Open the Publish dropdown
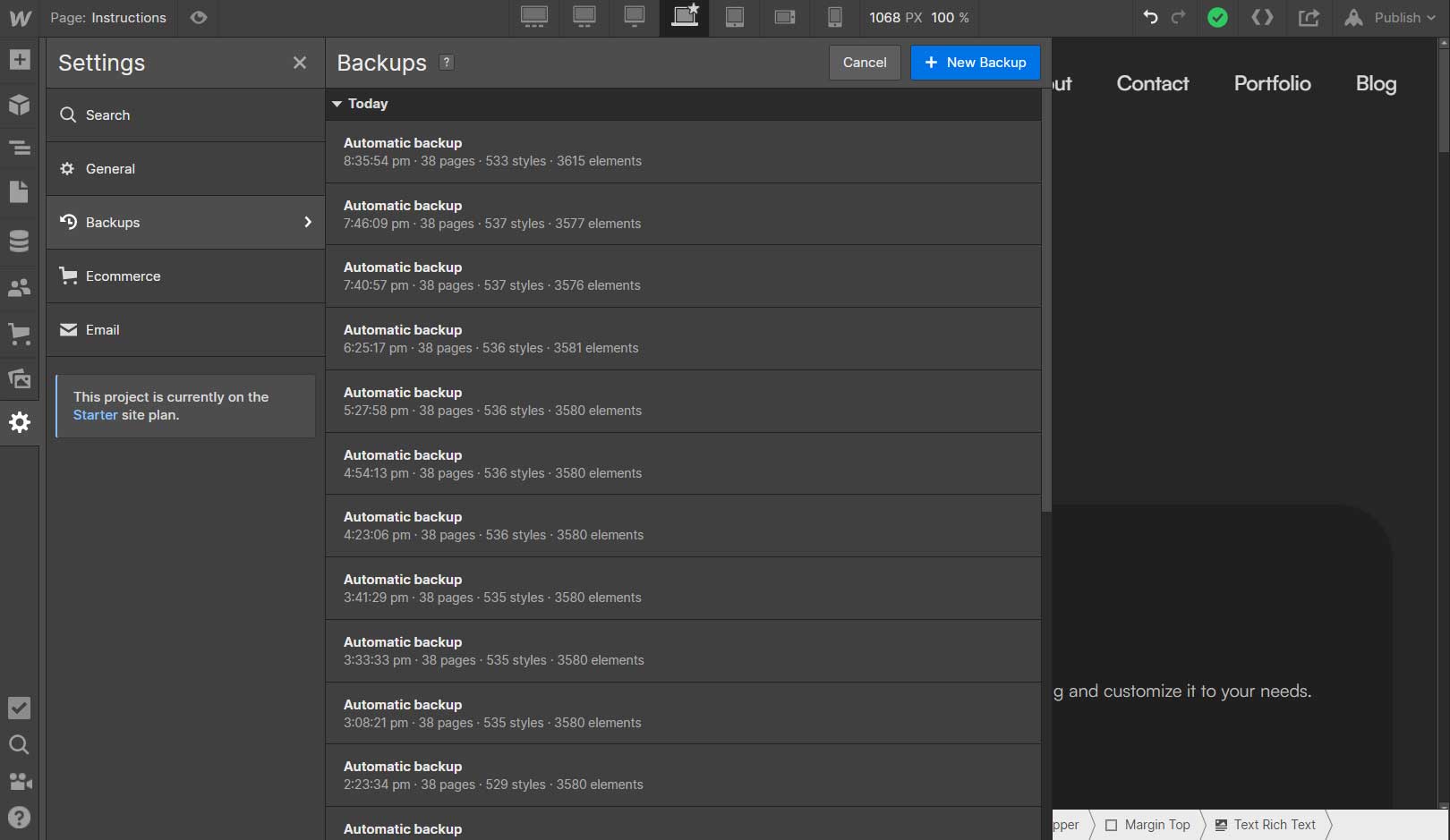 click(1391, 17)
